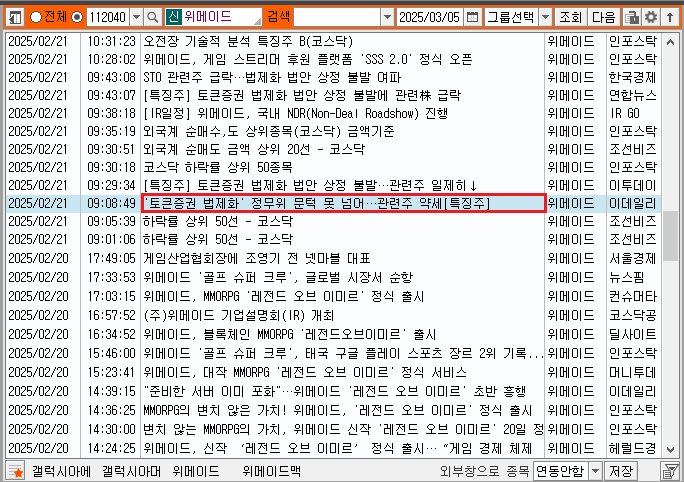This screenshot has width=684, height=482.
Task: Select the 전체 radio button
Action: (x=36, y=17)
